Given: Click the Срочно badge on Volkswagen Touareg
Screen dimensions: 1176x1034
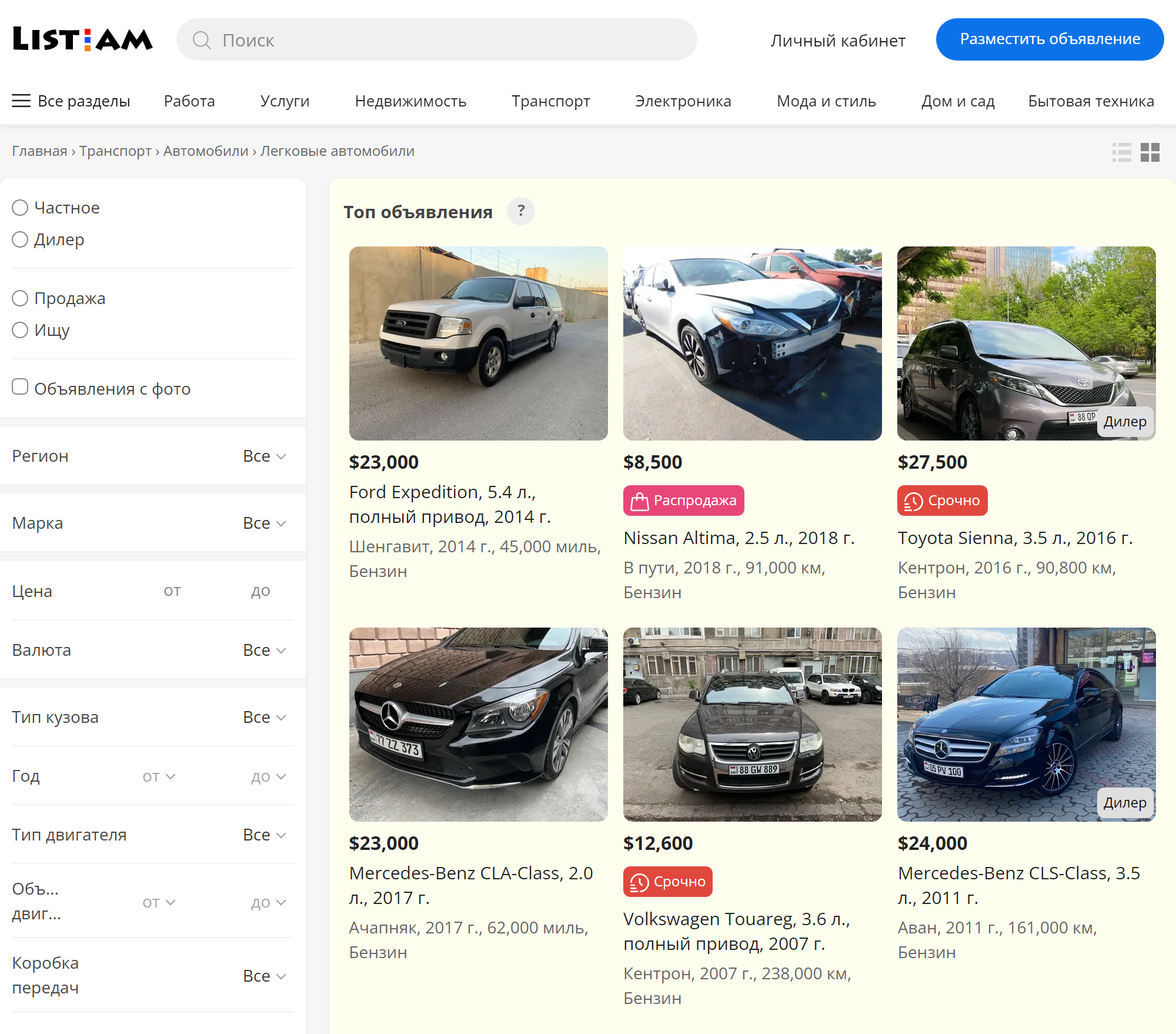Looking at the screenshot, I should point(668,882).
